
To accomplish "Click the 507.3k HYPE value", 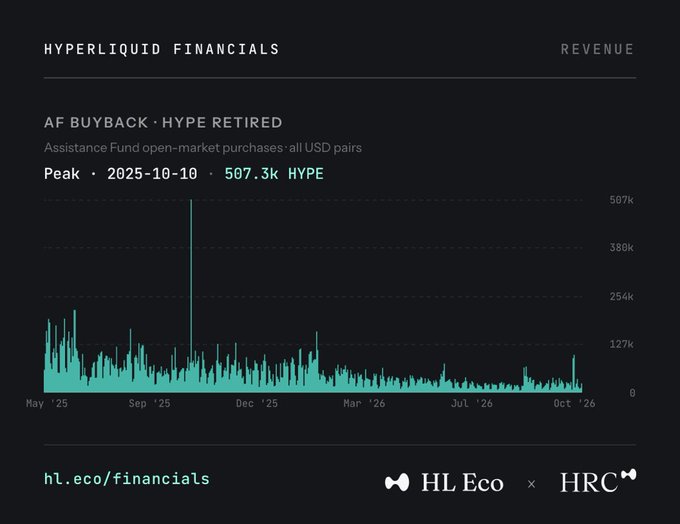I will click(274, 174).
